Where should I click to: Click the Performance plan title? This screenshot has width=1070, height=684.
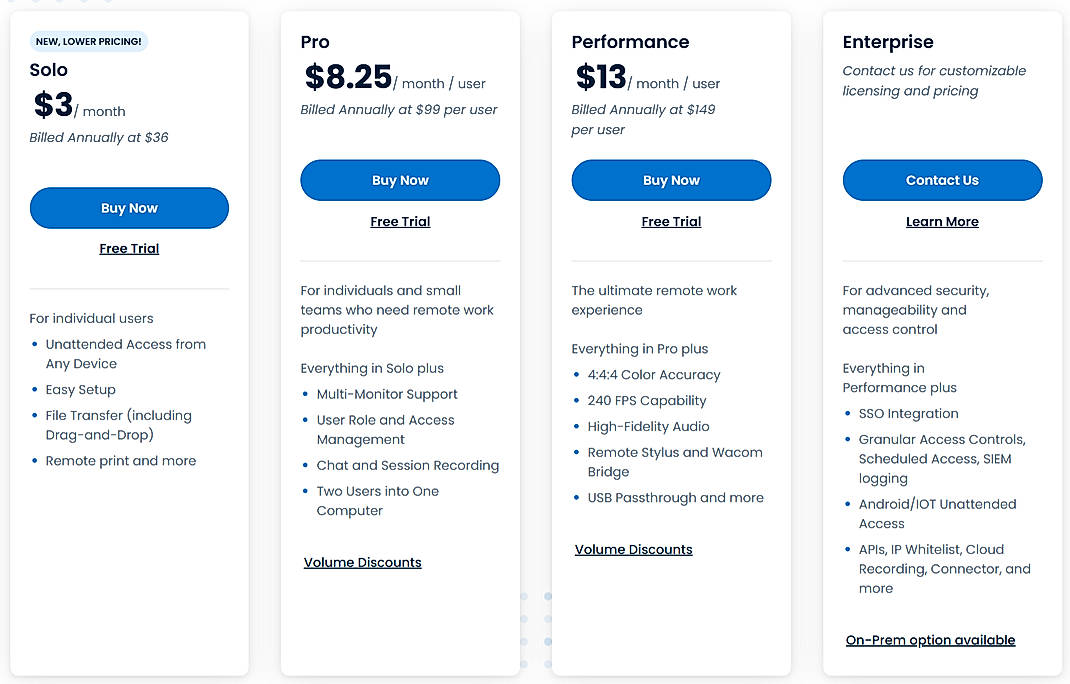pos(630,42)
